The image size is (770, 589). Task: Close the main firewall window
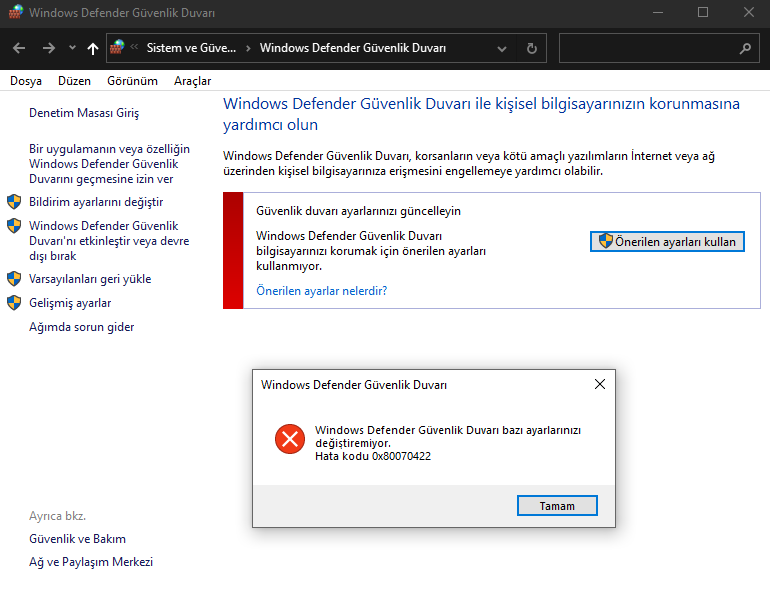point(748,12)
